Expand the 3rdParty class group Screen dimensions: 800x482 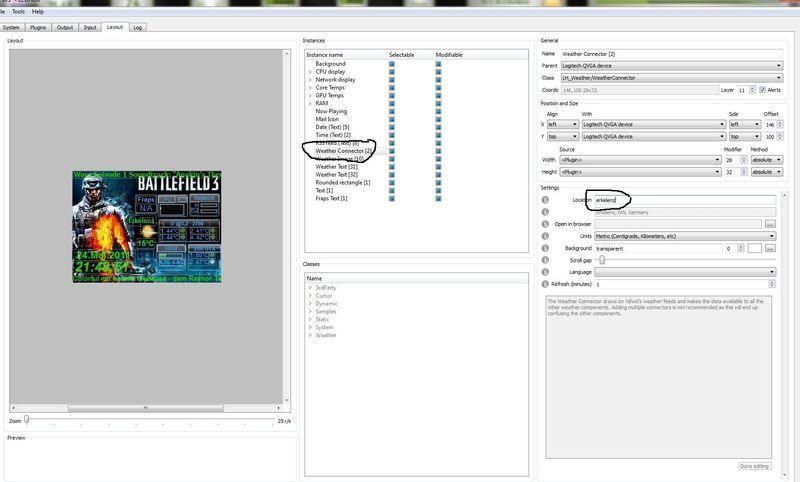[x=310, y=288]
